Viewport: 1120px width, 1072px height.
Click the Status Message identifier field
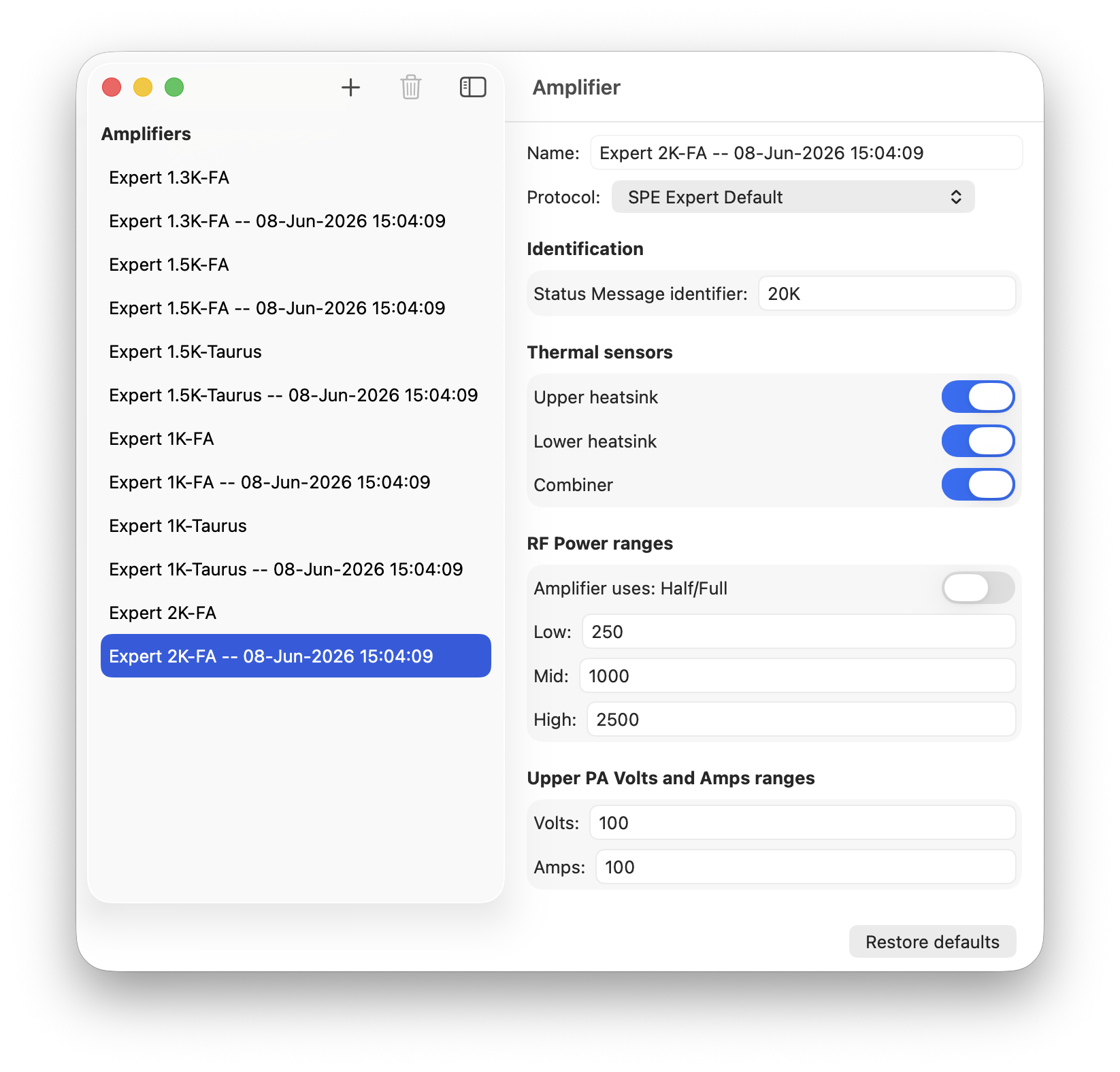coord(887,293)
